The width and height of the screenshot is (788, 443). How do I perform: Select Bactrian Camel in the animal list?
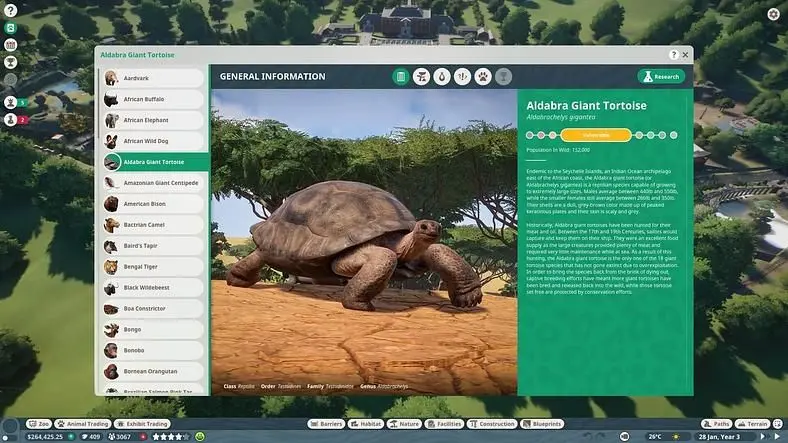click(154, 225)
